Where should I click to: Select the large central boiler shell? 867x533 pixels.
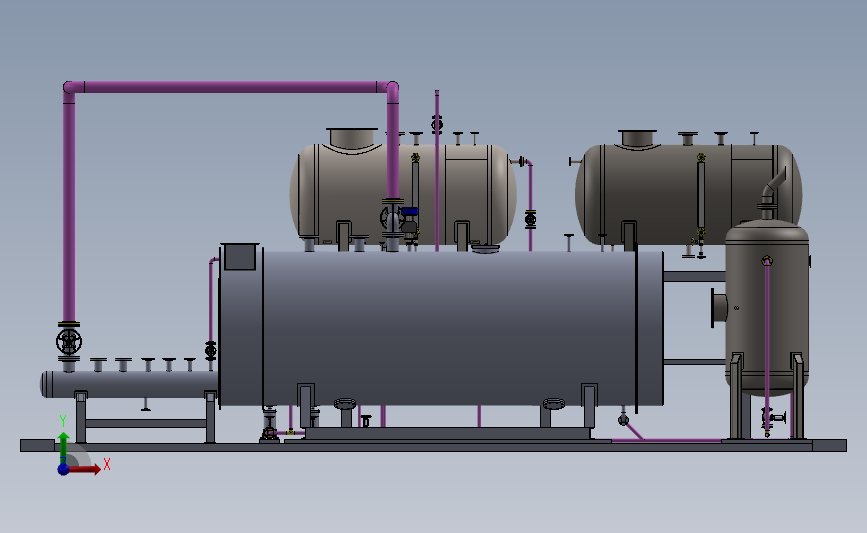(441, 329)
